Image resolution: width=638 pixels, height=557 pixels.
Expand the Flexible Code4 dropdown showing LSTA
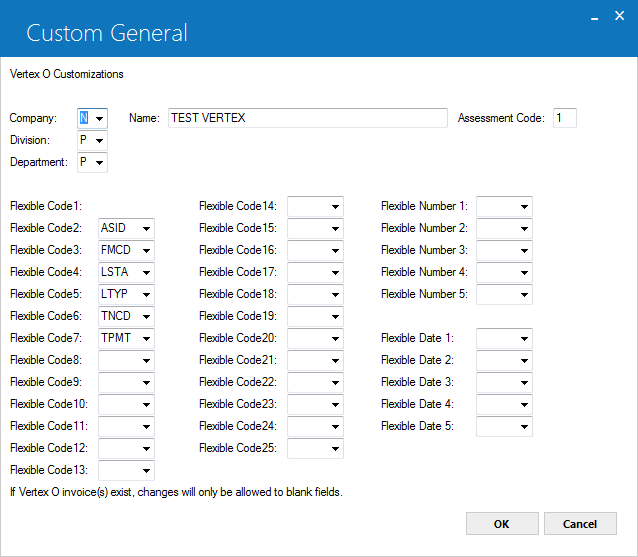click(x=126, y=272)
